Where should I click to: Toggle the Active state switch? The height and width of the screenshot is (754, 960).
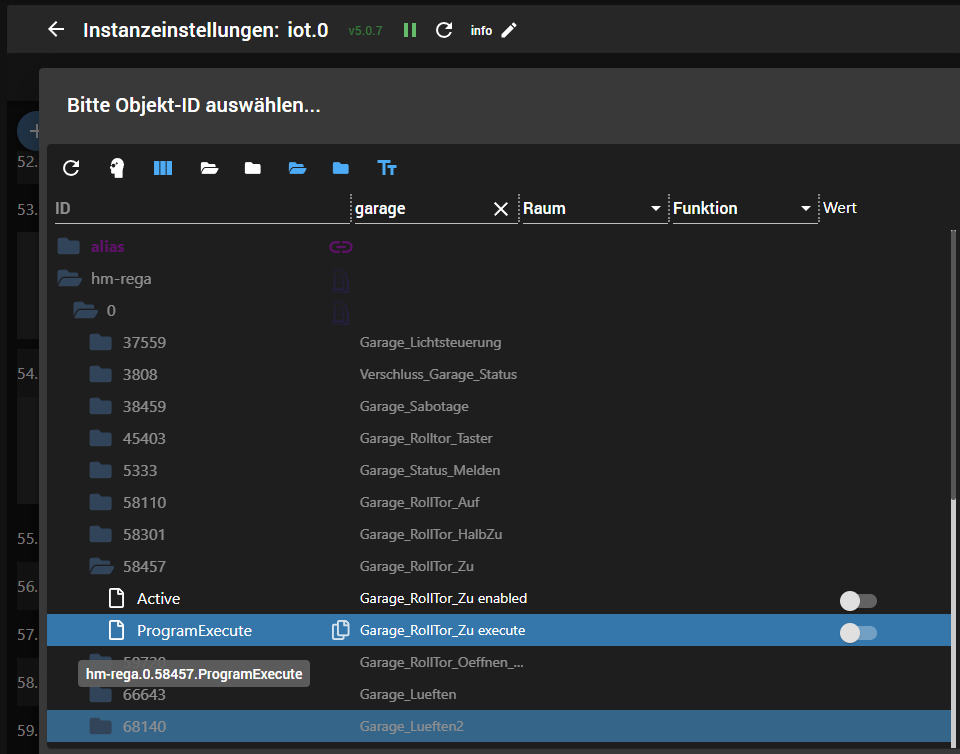[858, 600]
